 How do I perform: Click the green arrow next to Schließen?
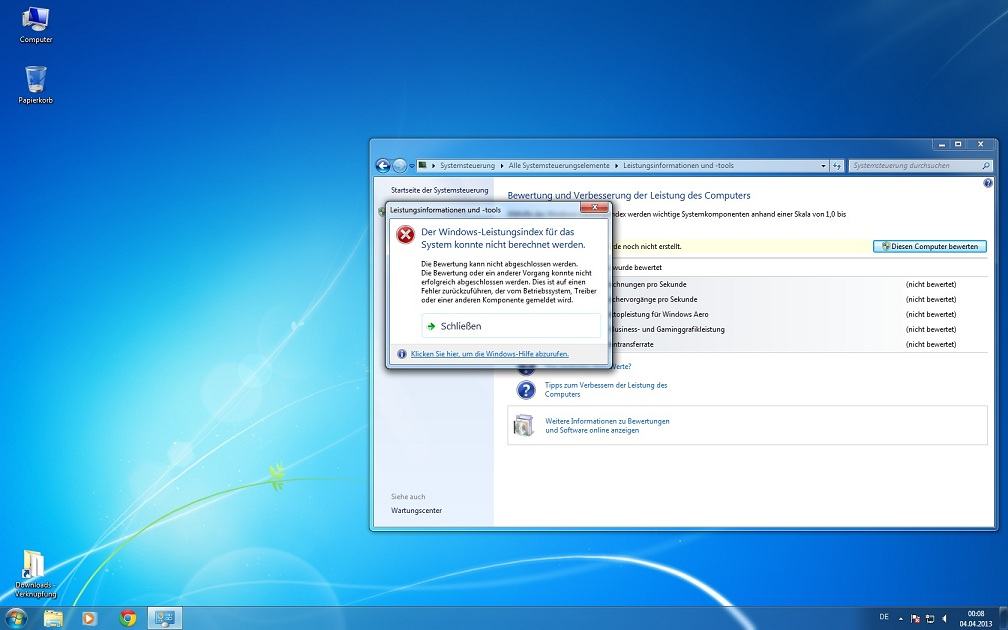(431, 326)
